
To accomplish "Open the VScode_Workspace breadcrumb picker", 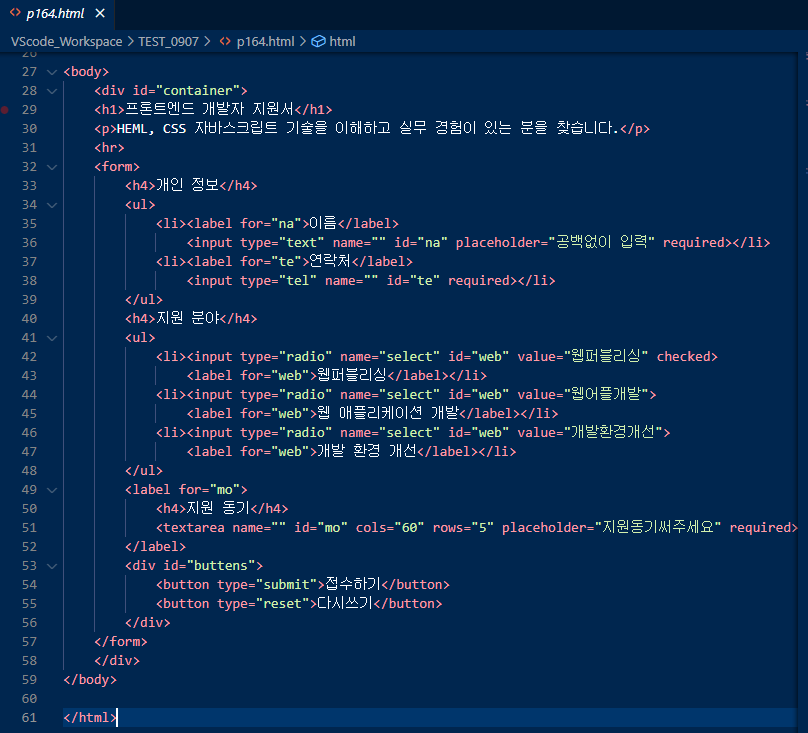I will coord(65,41).
